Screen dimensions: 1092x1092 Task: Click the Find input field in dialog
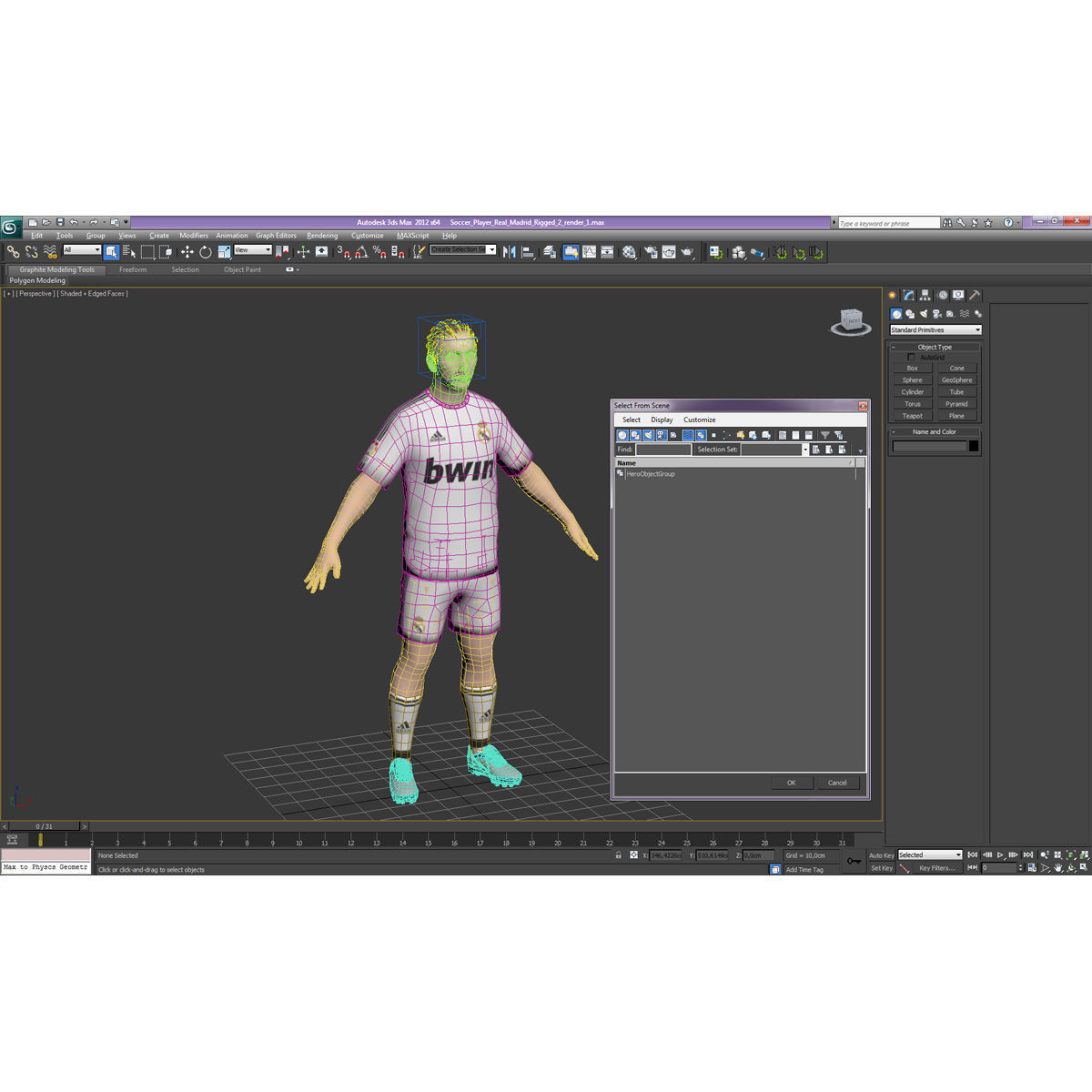[663, 450]
